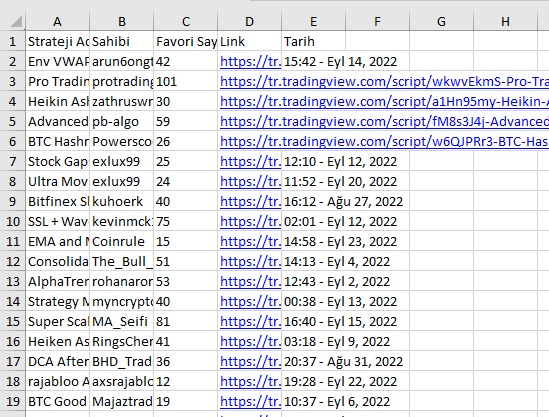
Task: Select cell '20:37 - Ağu 31, 2022'
Action: [343, 361]
